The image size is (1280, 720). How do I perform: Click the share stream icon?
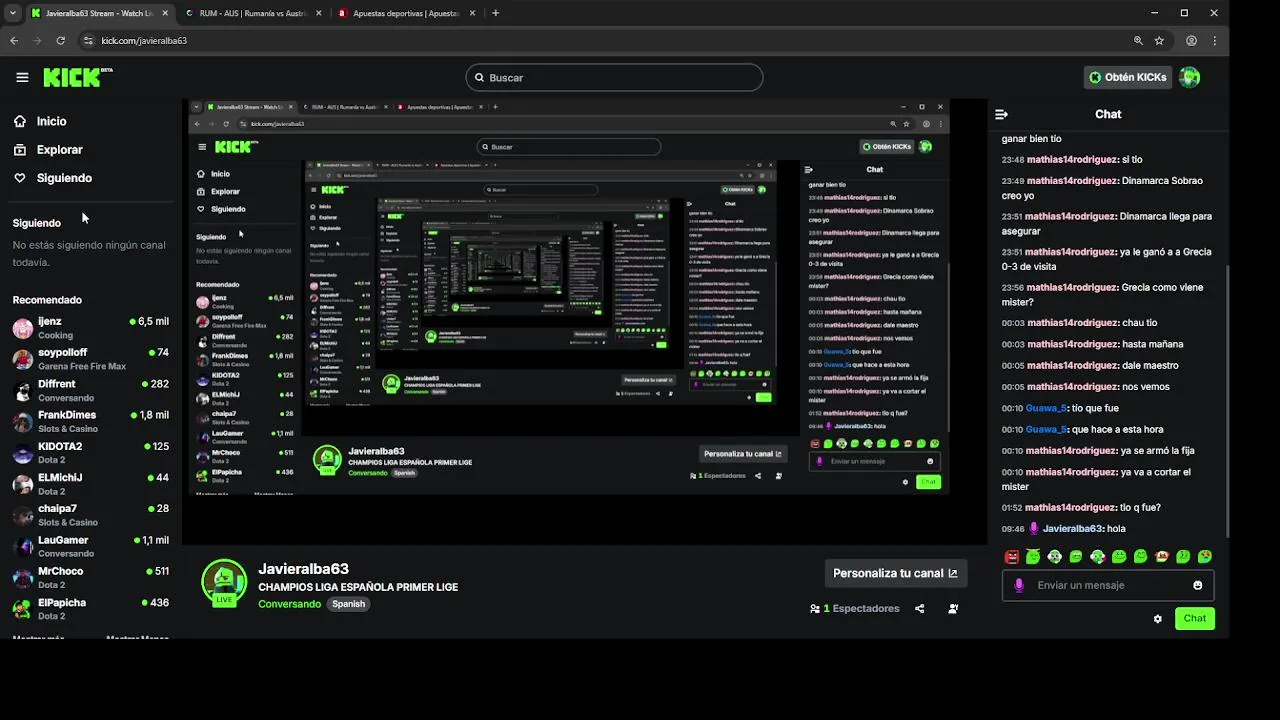[x=919, y=608]
